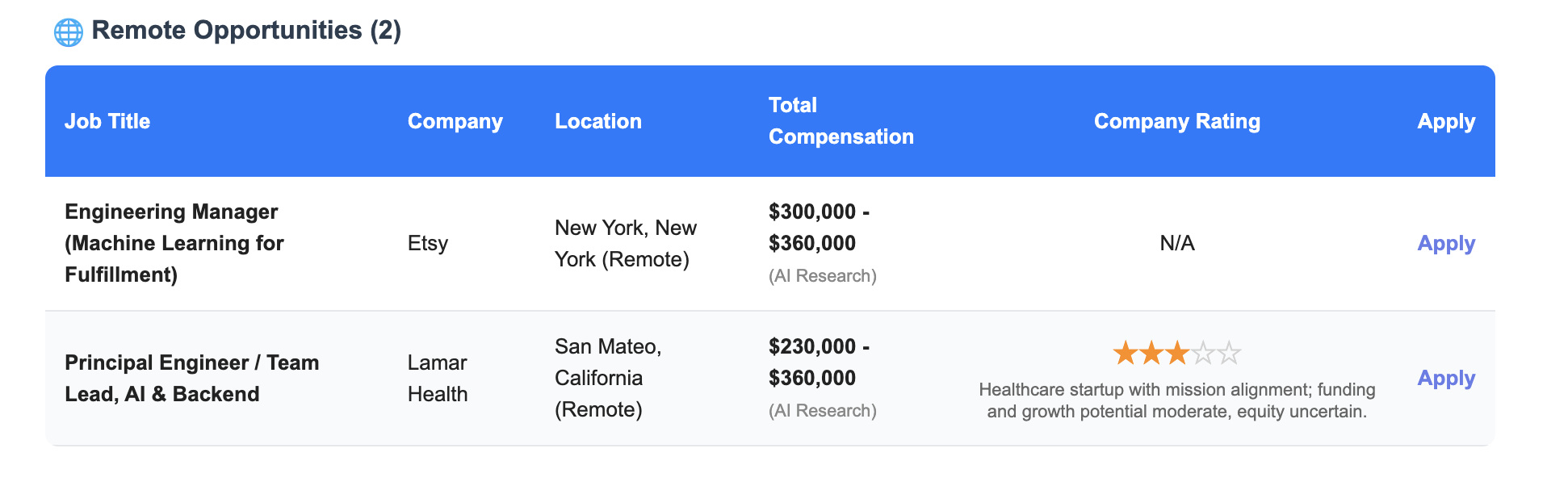Click the Location column header
The width and height of the screenshot is (1568, 486).
pyautogui.click(x=598, y=121)
